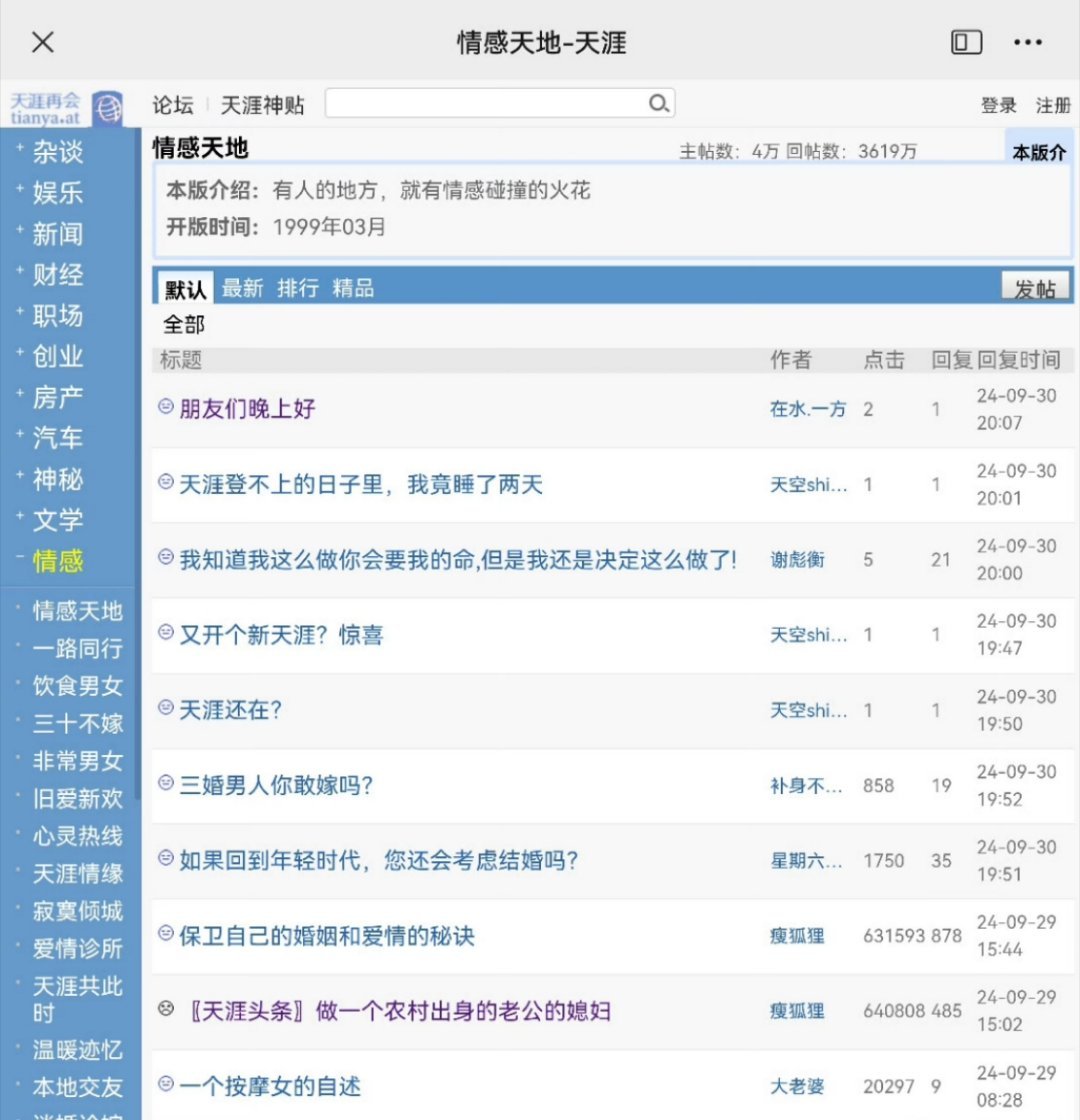This screenshot has height=1120, width=1080.
Task: Switch to the 精品 tab
Action: 353,288
